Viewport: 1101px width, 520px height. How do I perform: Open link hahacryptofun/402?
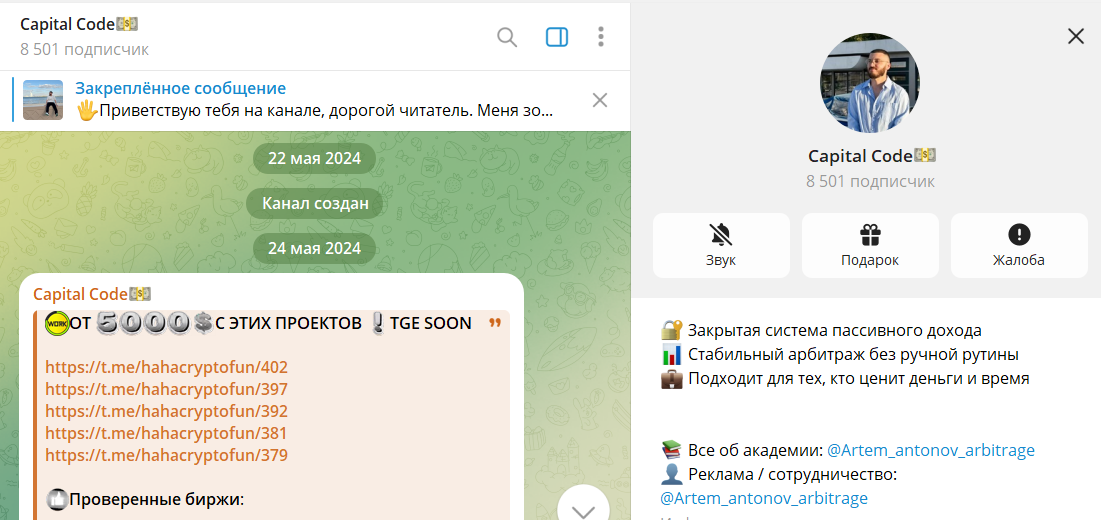(x=166, y=367)
